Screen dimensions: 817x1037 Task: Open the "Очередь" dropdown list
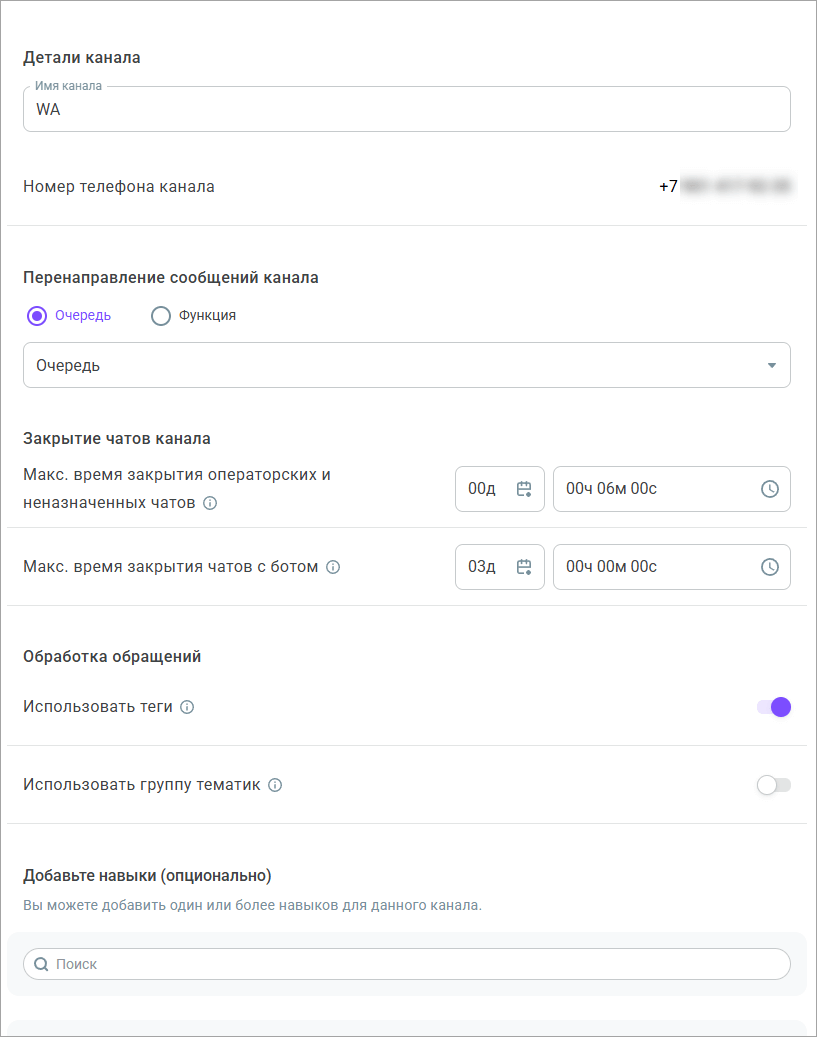pos(400,365)
